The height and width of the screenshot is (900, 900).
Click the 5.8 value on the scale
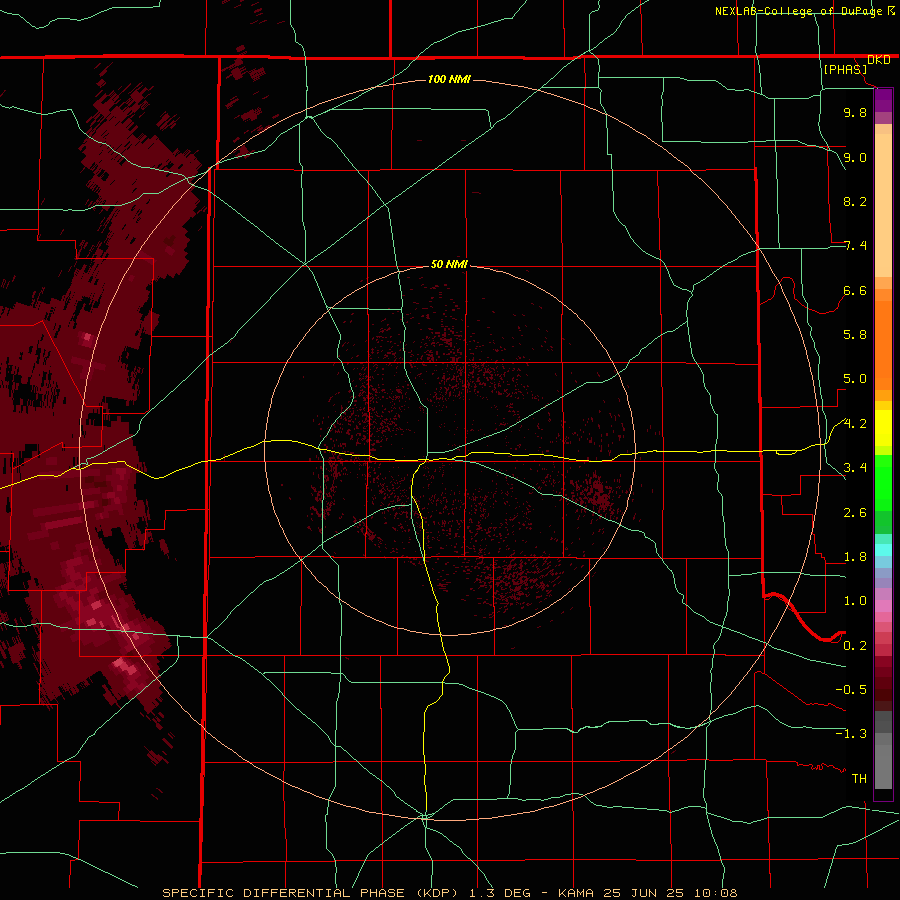pyautogui.click(x=855, y=335)
